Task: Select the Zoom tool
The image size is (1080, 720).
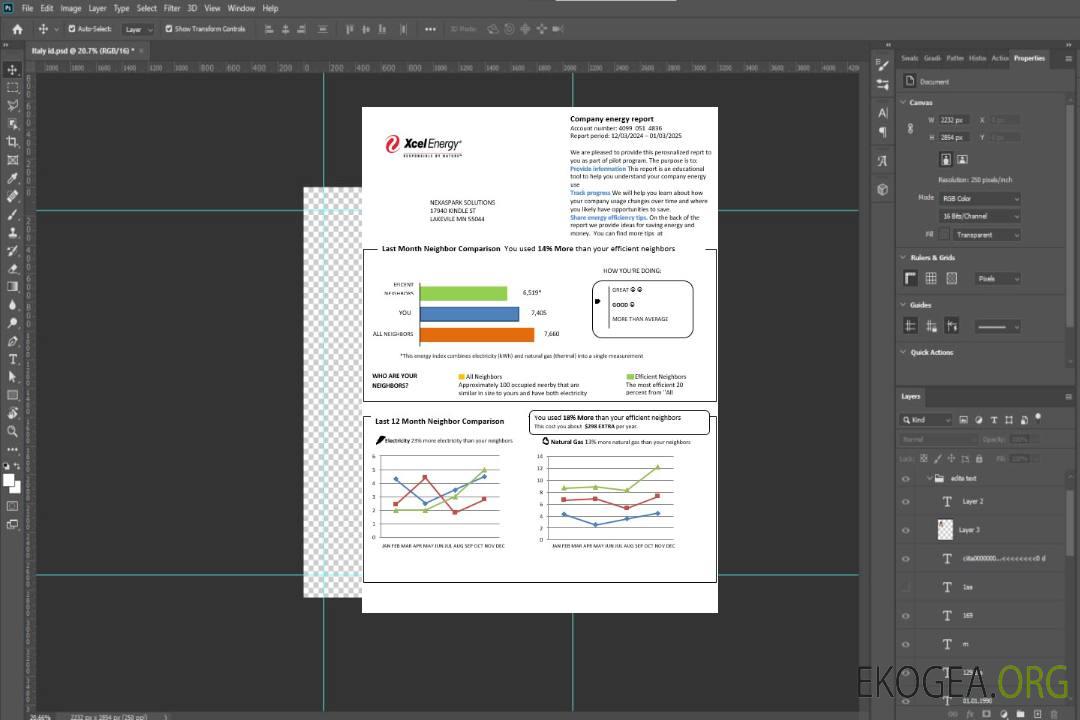Action: [12, 431]
